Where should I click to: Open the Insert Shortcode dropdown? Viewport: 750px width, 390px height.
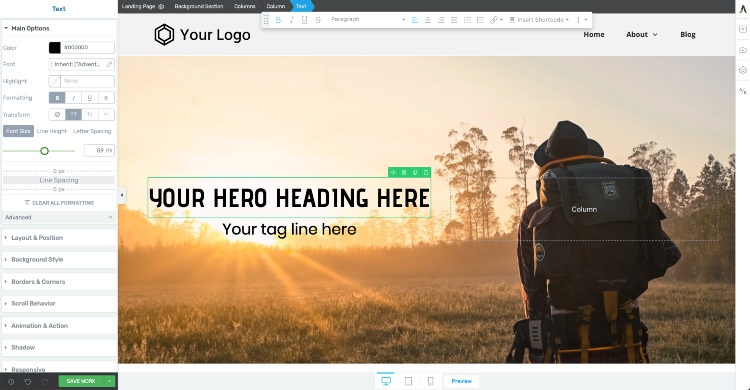point(539,20)
